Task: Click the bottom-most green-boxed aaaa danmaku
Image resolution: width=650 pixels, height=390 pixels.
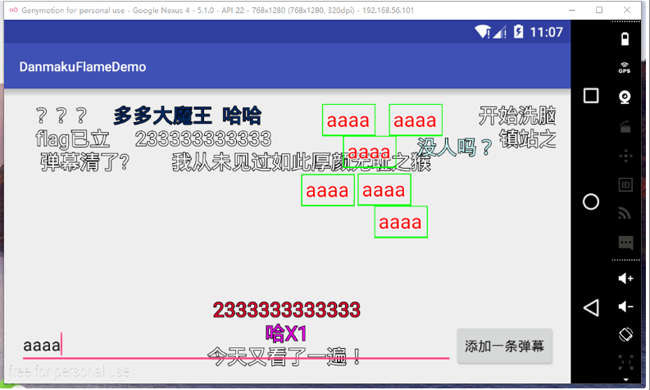Action: (400, 222)
